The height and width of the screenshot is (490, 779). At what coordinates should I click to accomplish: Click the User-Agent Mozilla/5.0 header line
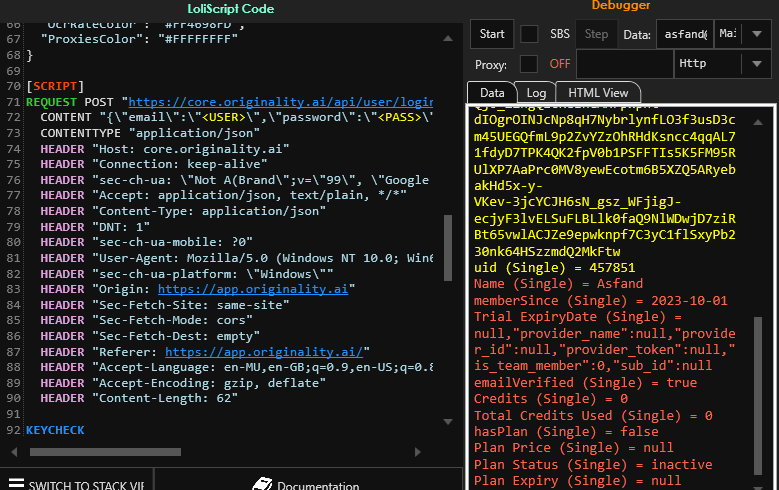click(236, 258)
